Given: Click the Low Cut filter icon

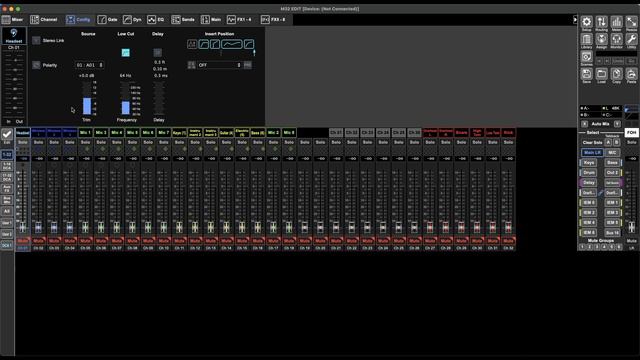Looking at the screenshot, I should pyautogui.click(x=126, y=53).
